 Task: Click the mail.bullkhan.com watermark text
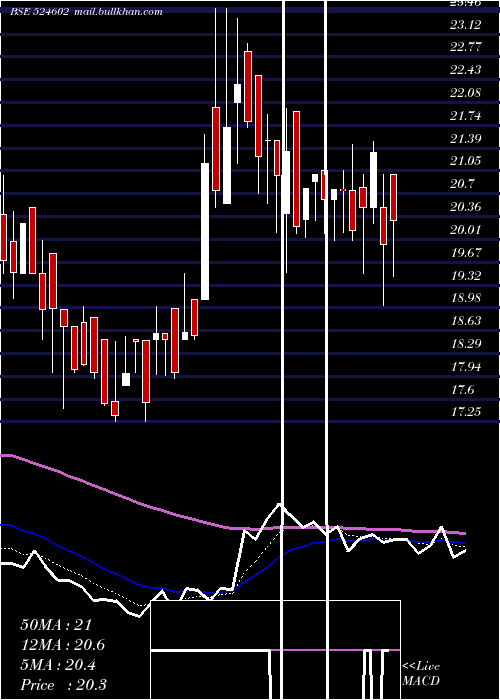pyautogui.click(x=117, y=12)
